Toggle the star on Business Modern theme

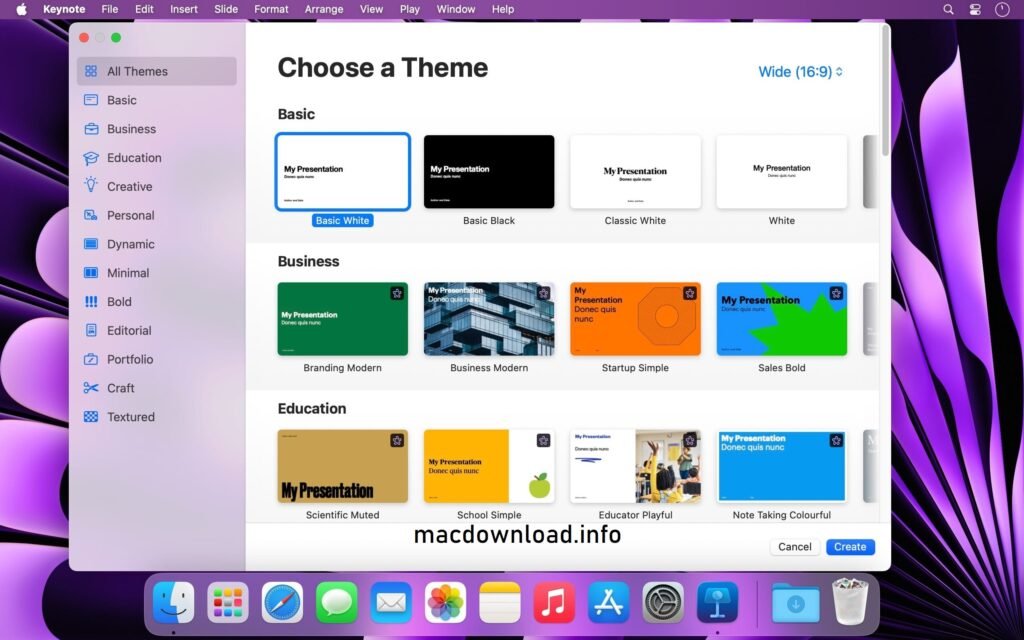(543, 293)
